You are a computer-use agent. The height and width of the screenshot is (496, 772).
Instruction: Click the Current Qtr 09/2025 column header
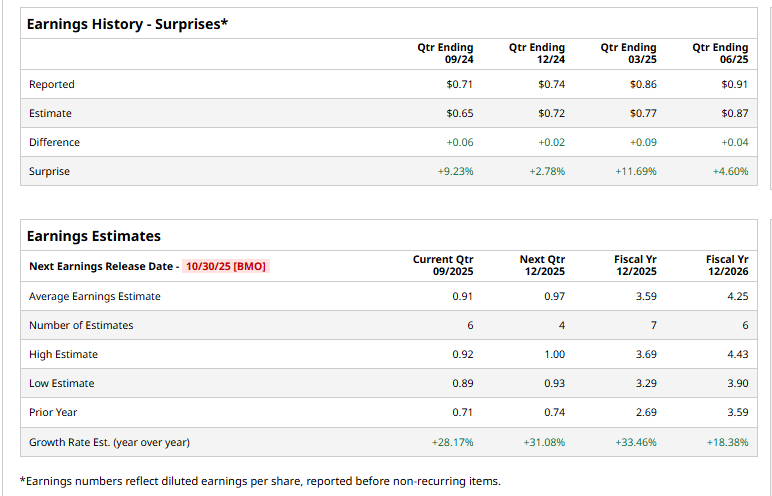tap(443, 265)
